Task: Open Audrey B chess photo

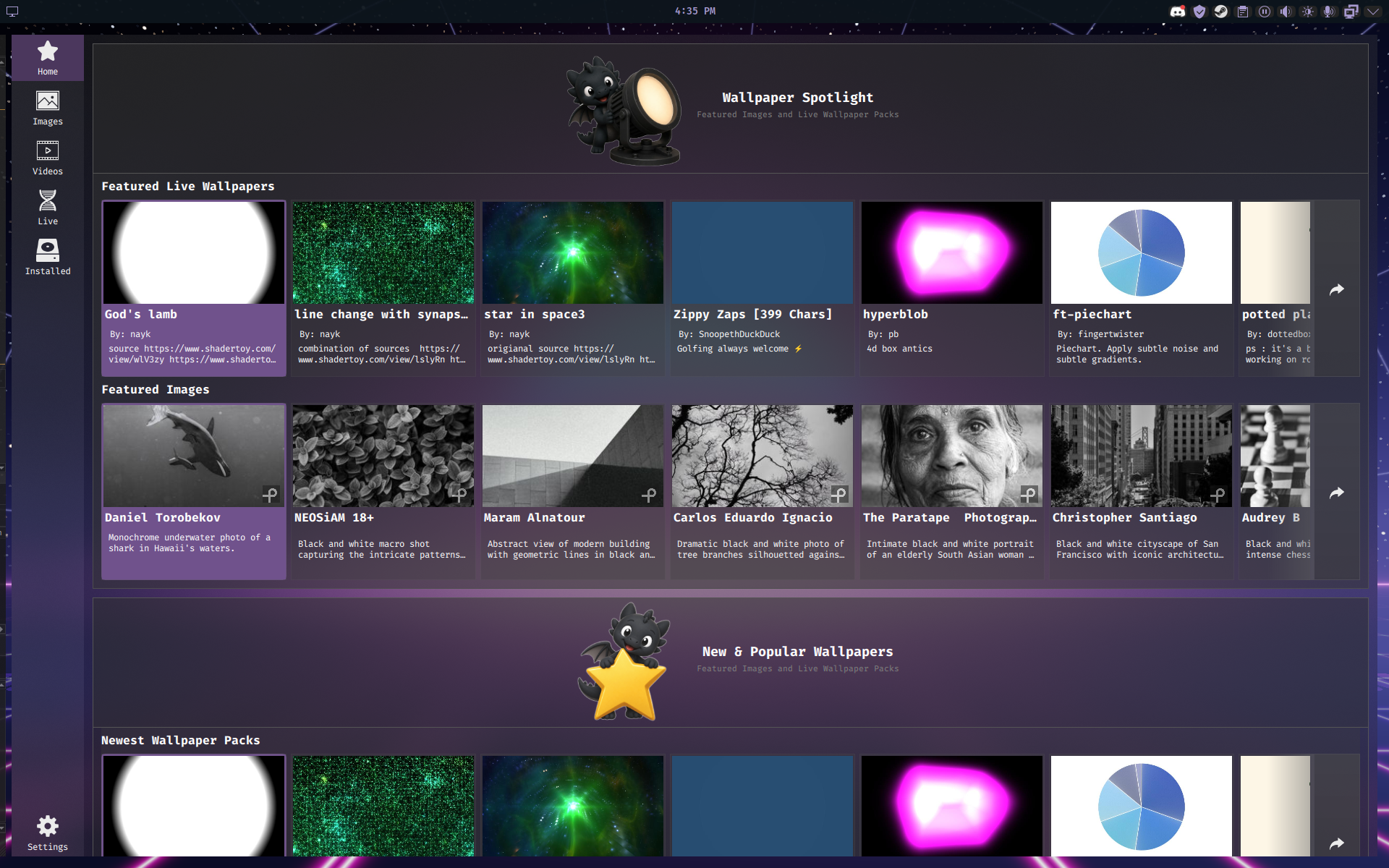Action: point(1275,456)
